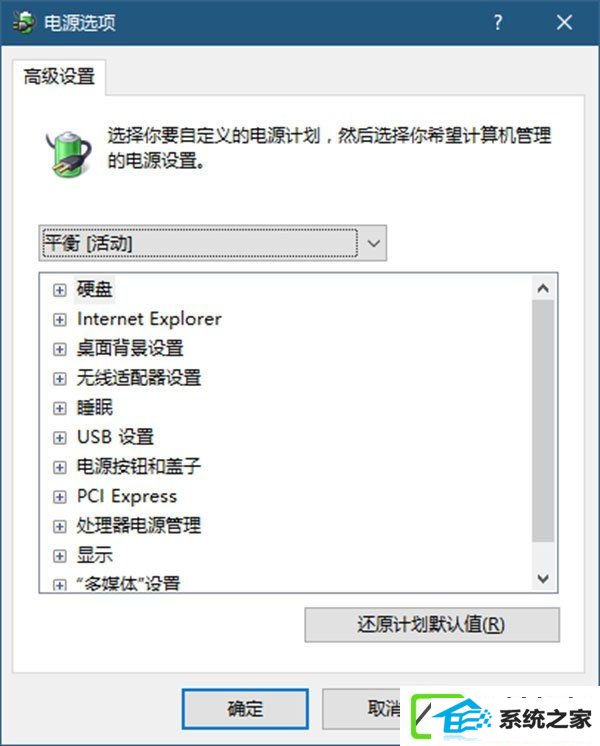Viewport: 600px width, 746px height.
Task: Click the scrollbar down arrow in settings list
Action: (x=543, y=579)
